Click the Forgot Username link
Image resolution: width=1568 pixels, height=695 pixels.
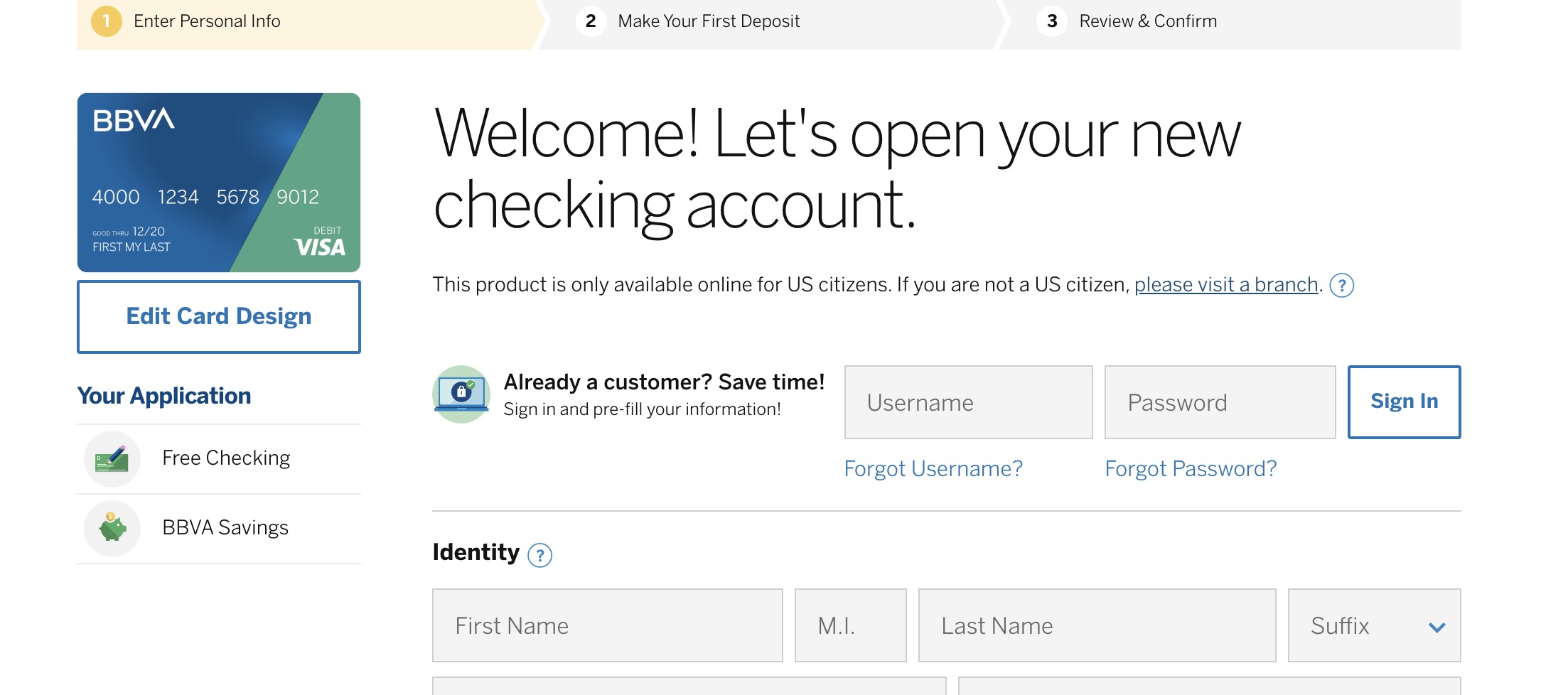pyautogui.click(x=933, y=469)
